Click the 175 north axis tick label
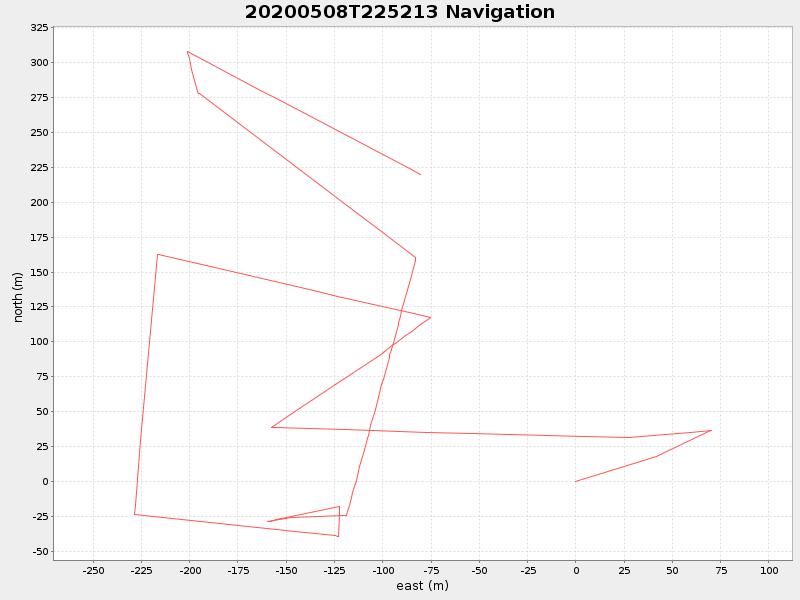Viewport: 800px width, 600px height. [39, 237]
